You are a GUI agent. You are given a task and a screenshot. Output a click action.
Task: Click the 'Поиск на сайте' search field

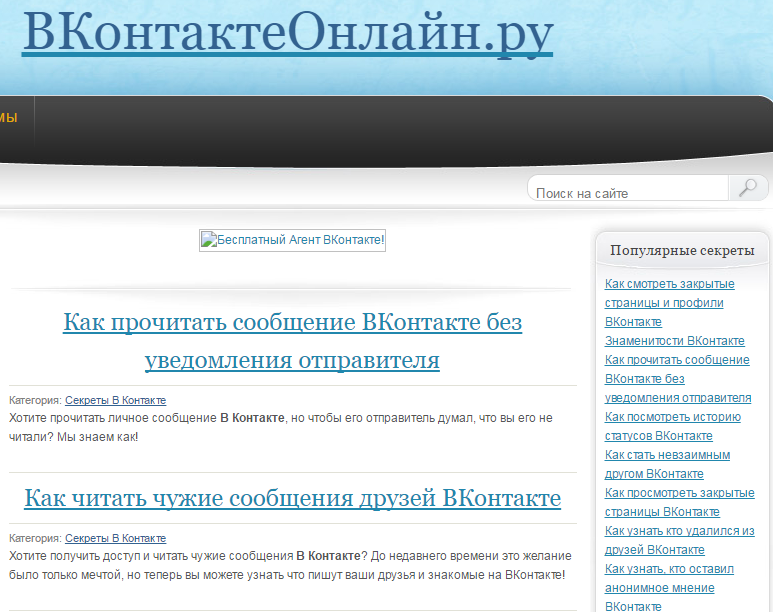coord(628,188)
